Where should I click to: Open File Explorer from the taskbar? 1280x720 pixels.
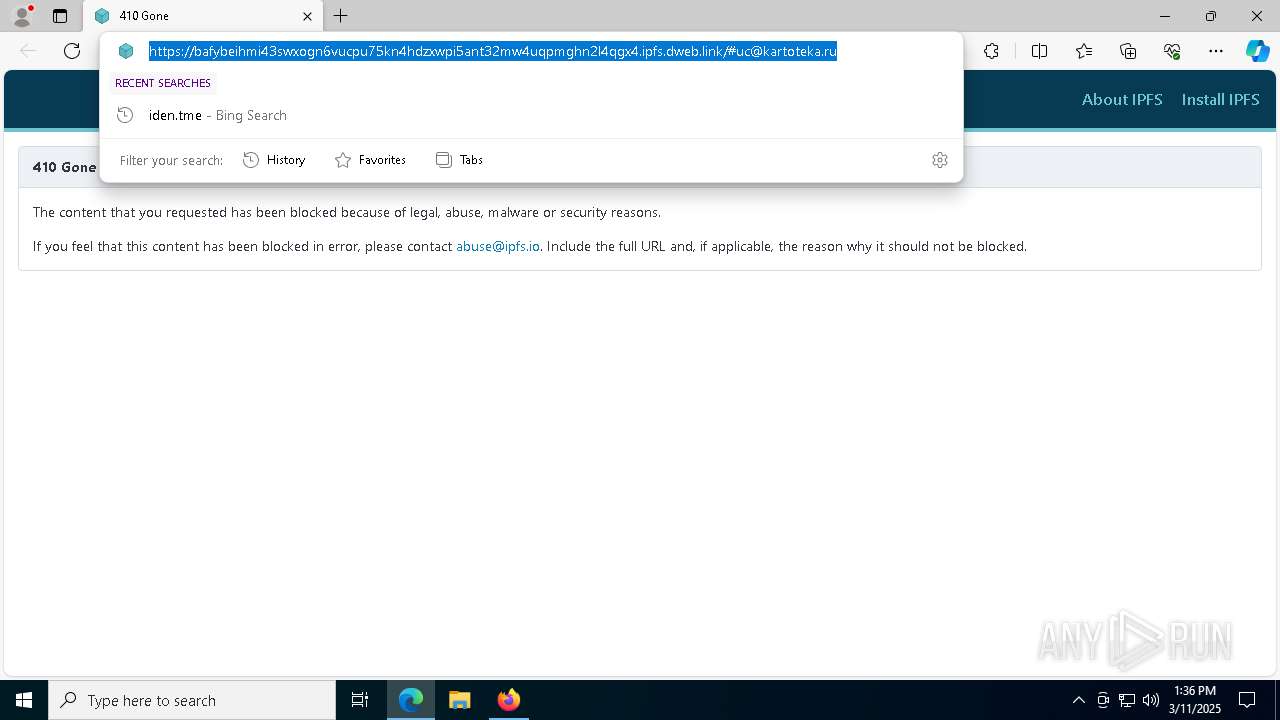[460, 700]
